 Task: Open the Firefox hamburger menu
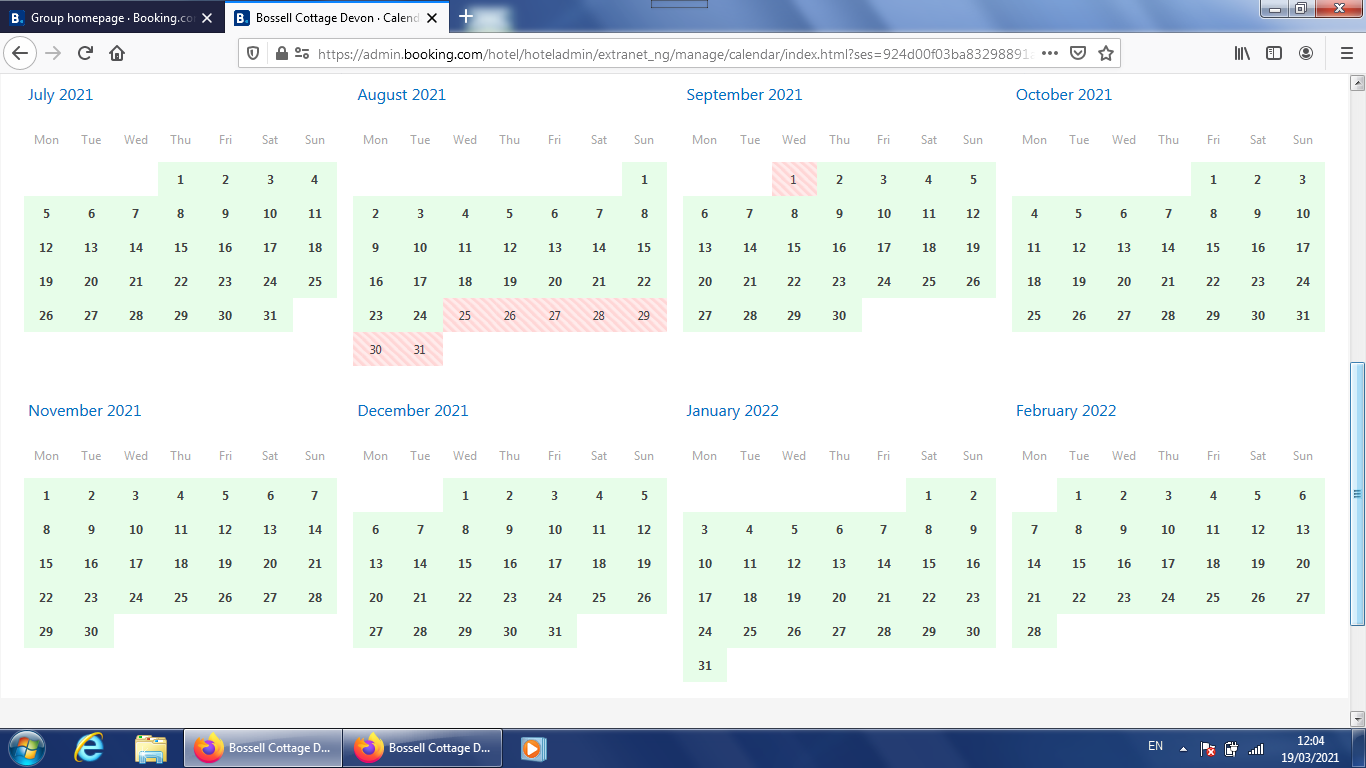(1346, 53)
